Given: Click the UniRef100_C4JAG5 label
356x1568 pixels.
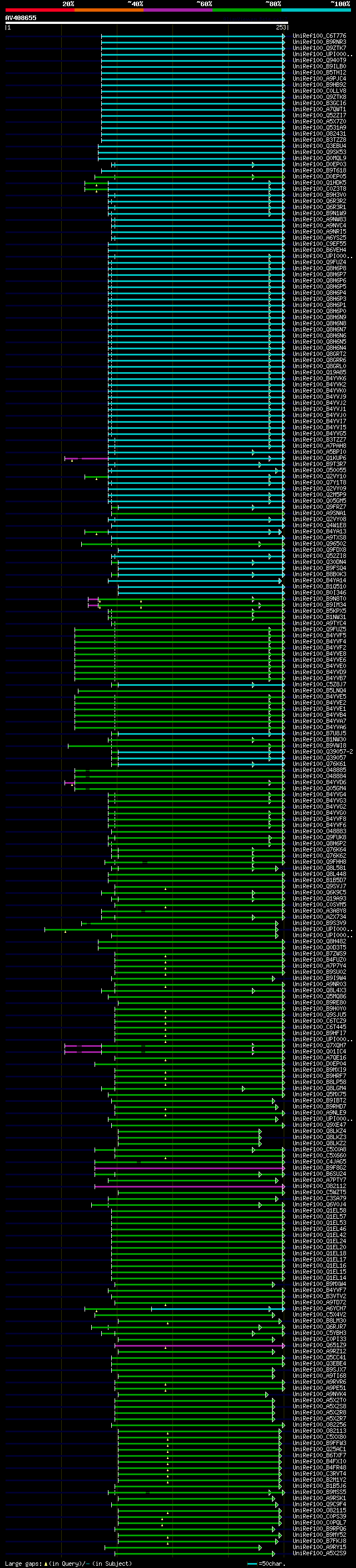Looking at the screenshot, I should [319, 1161].
